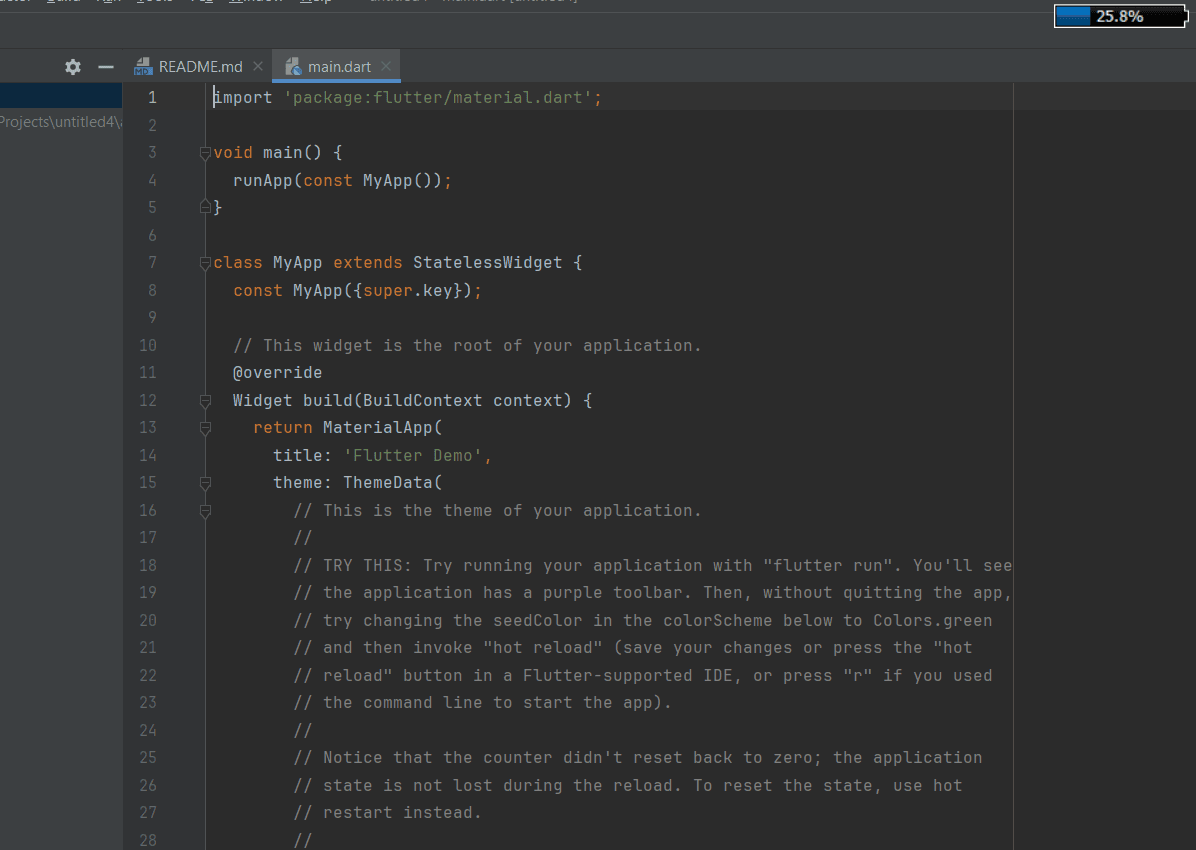Screen dimensions: 1196x850
Task: Click the 'Flutter Demo' title string
Action: [413, 456]
